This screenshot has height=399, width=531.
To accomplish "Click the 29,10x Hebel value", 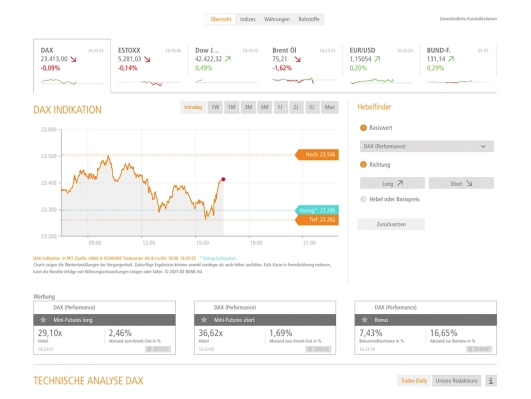I will [50, 333].
